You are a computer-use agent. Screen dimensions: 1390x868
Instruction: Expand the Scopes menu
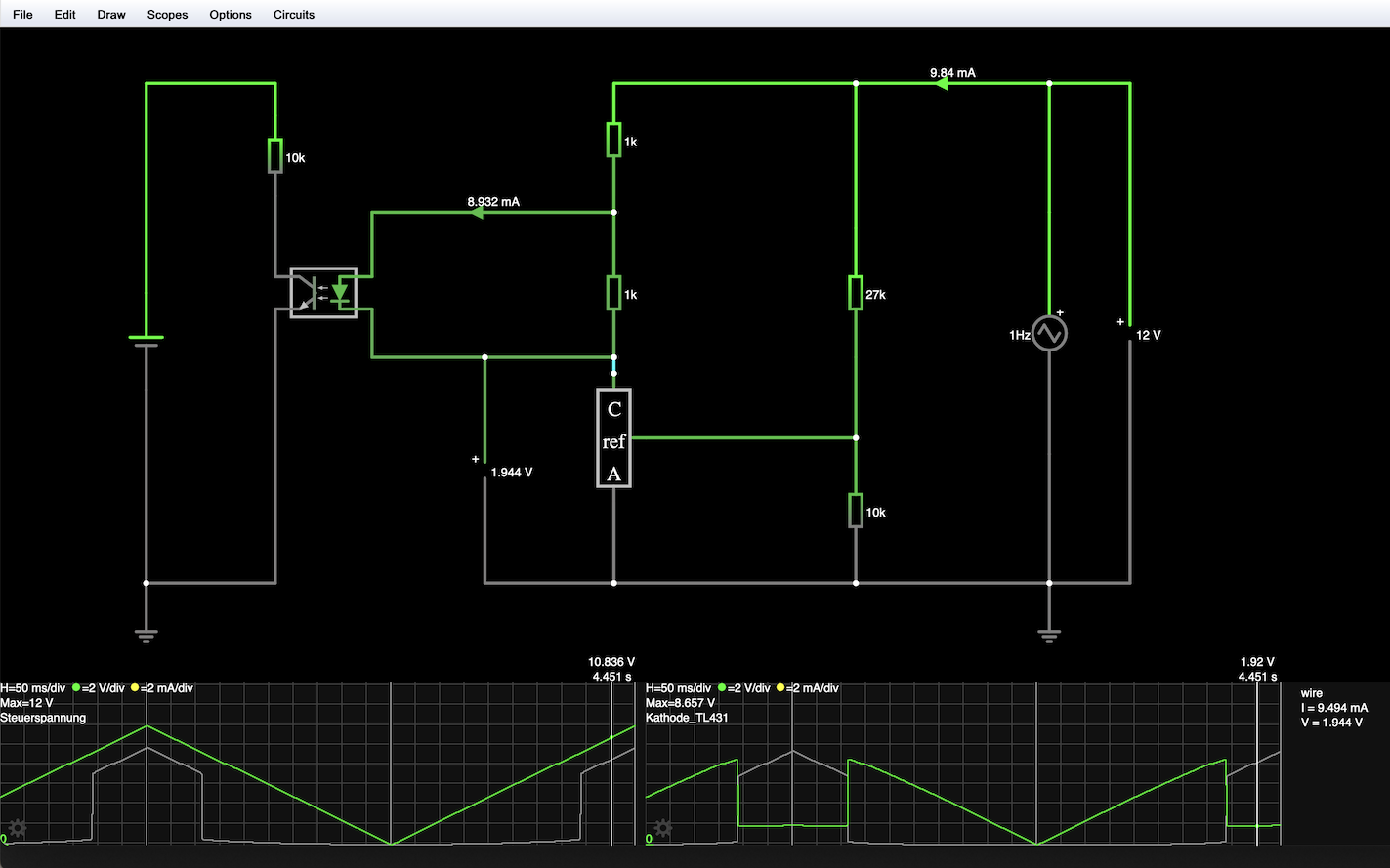167,15
